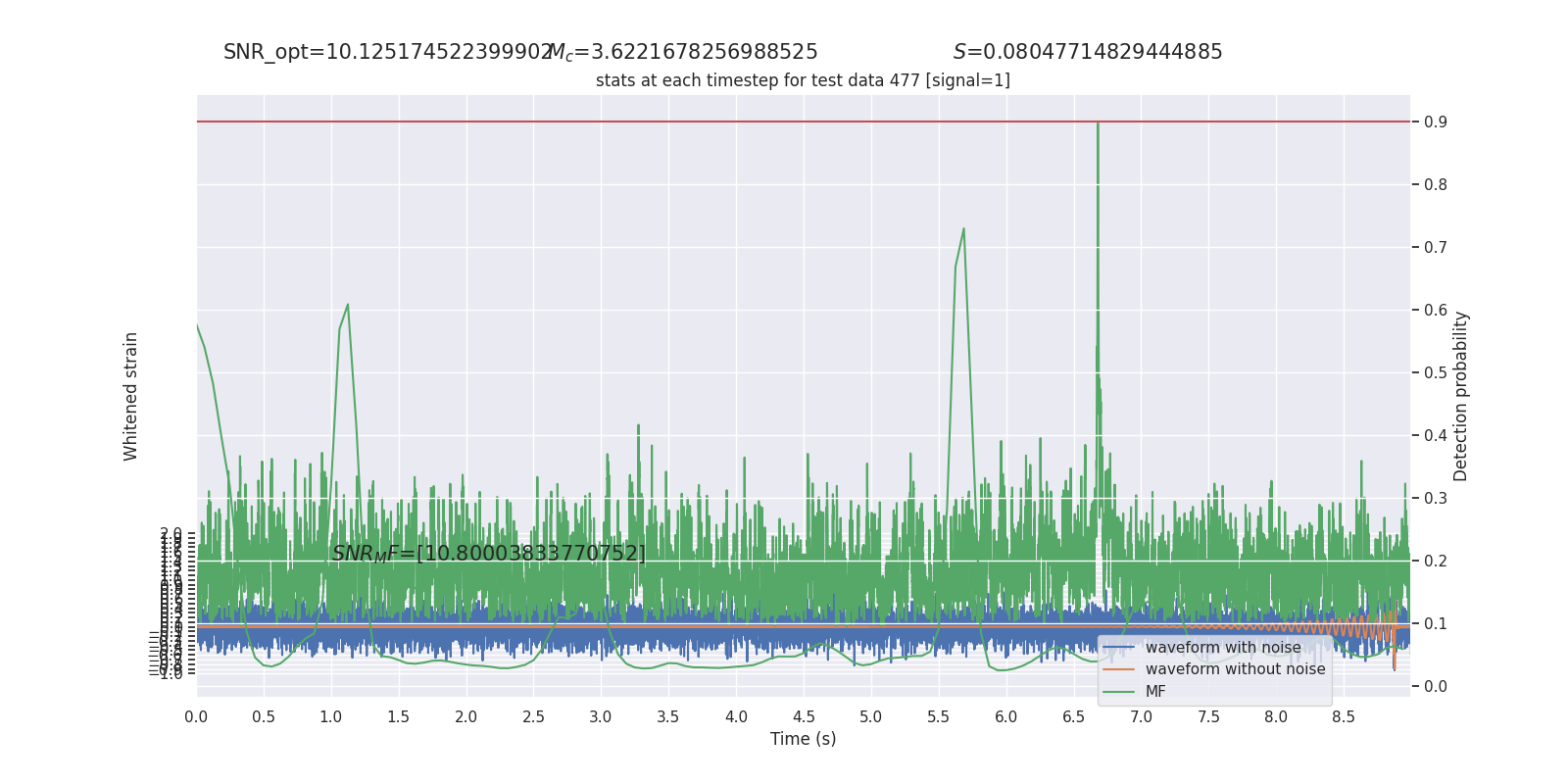This screenshot has width=1568, height=784.
Task: Click the chirp mass M_c annotation
Action: [x=683, y=52]
